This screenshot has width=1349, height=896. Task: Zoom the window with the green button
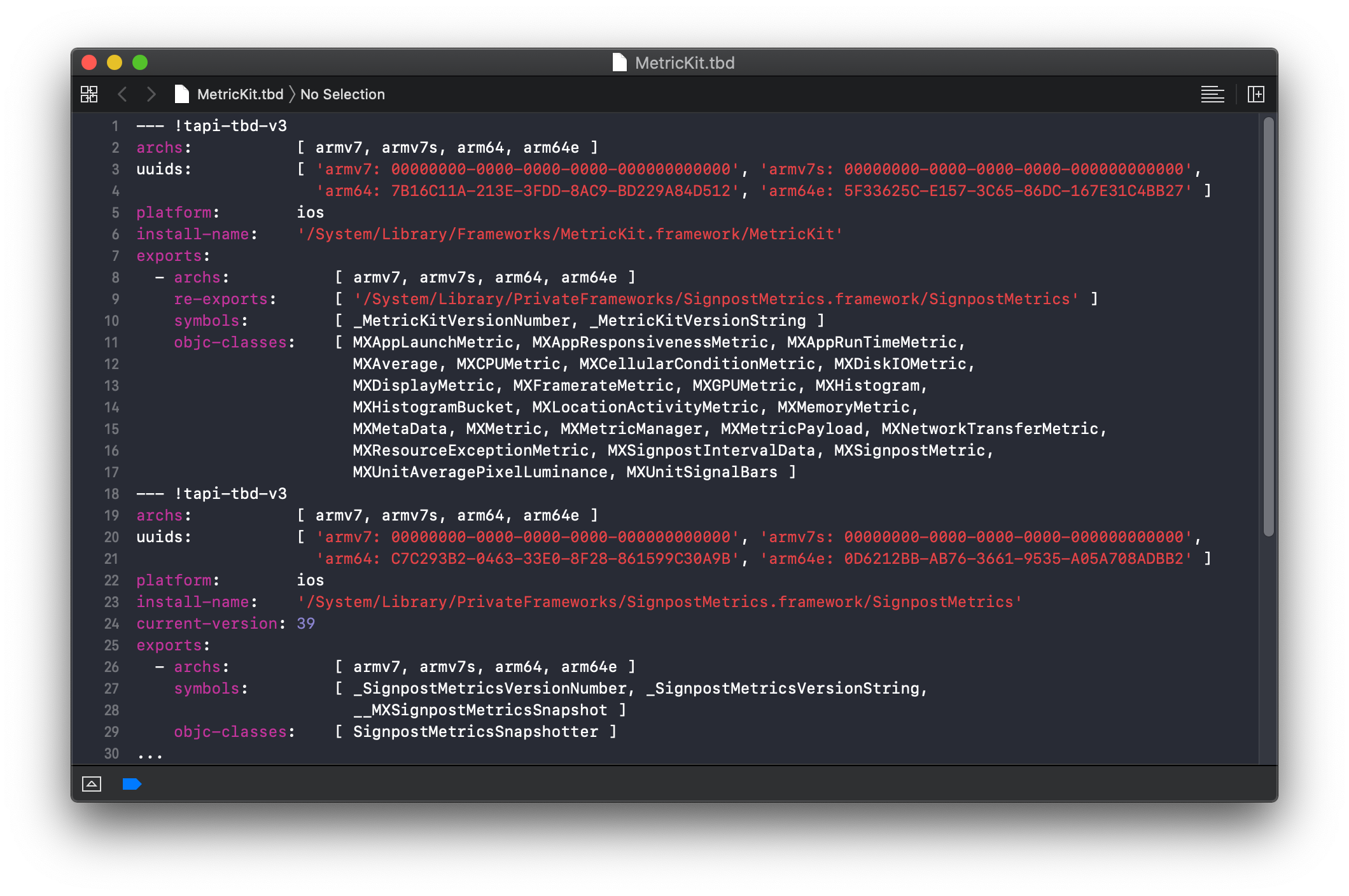point(140,62)
